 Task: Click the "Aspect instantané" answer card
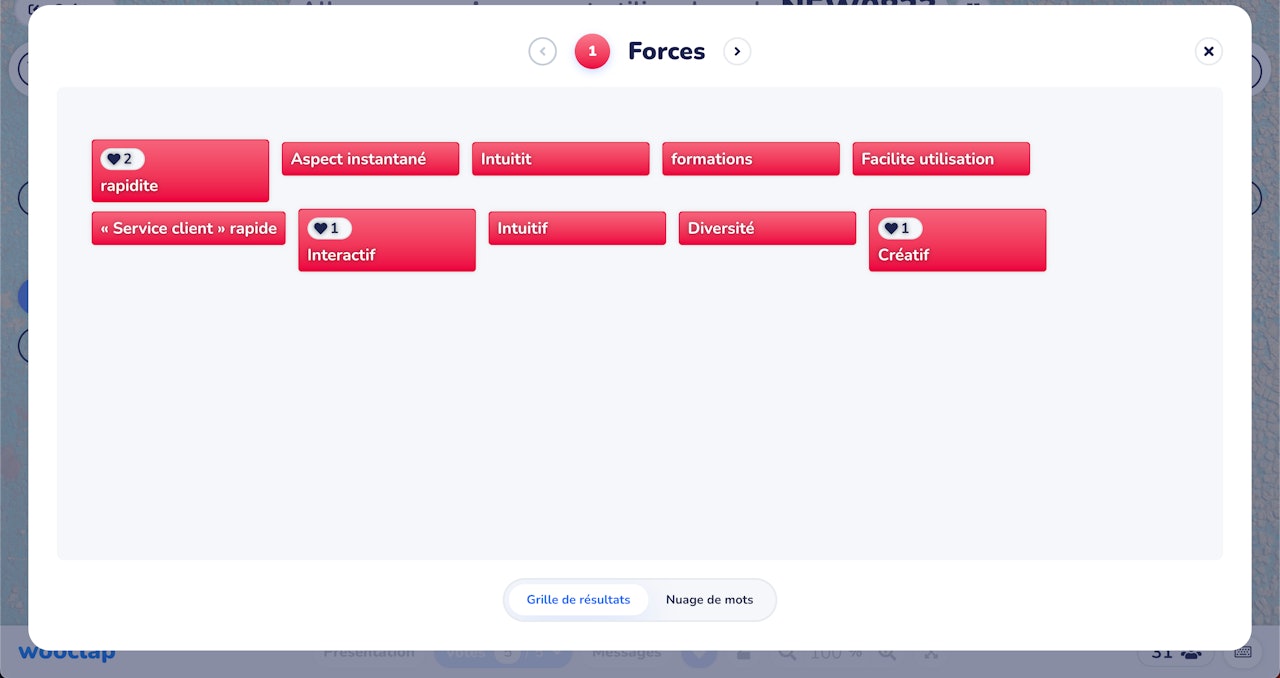click(370, 158)
